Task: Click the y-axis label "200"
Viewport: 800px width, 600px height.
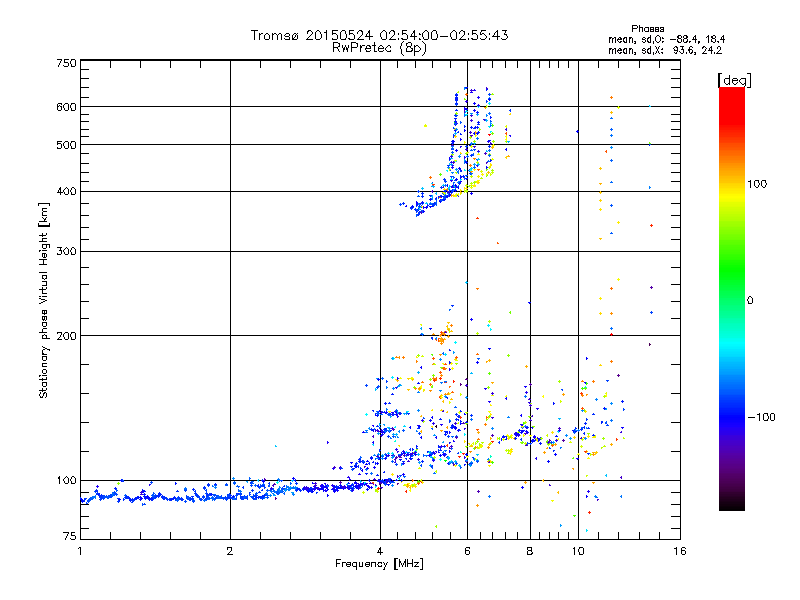Action: click(x=67, y=336)
